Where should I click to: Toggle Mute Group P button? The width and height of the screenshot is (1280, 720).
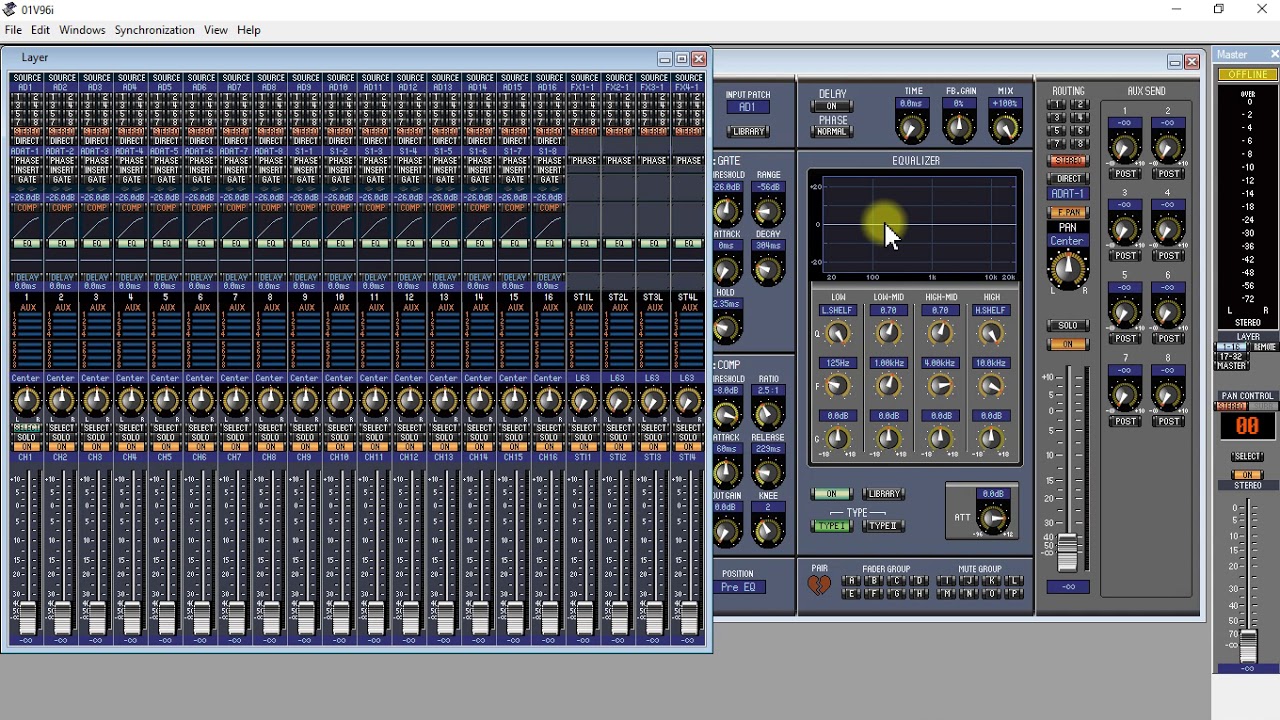1015,594
